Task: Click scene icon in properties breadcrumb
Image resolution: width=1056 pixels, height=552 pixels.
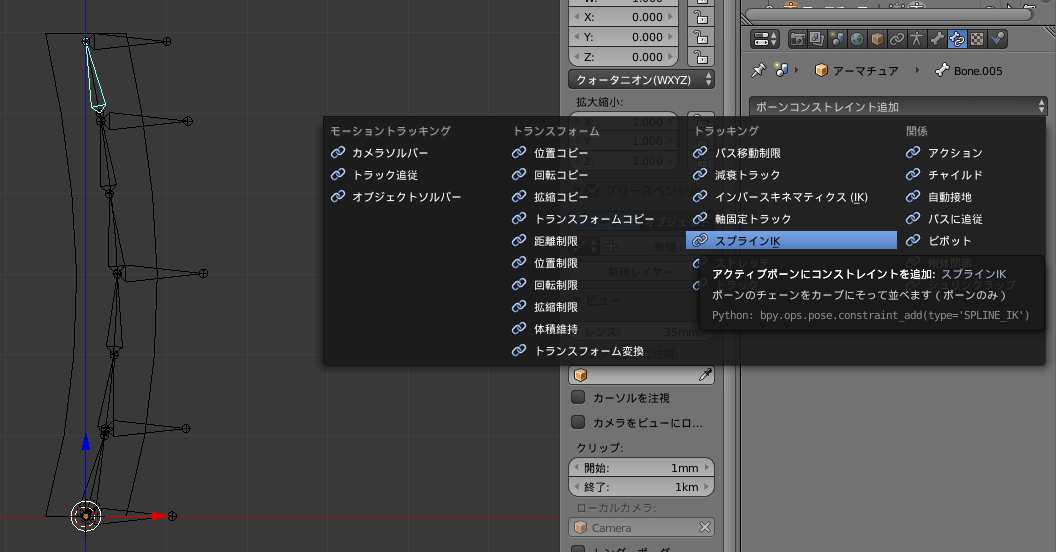Action: (x=781, y=70)
